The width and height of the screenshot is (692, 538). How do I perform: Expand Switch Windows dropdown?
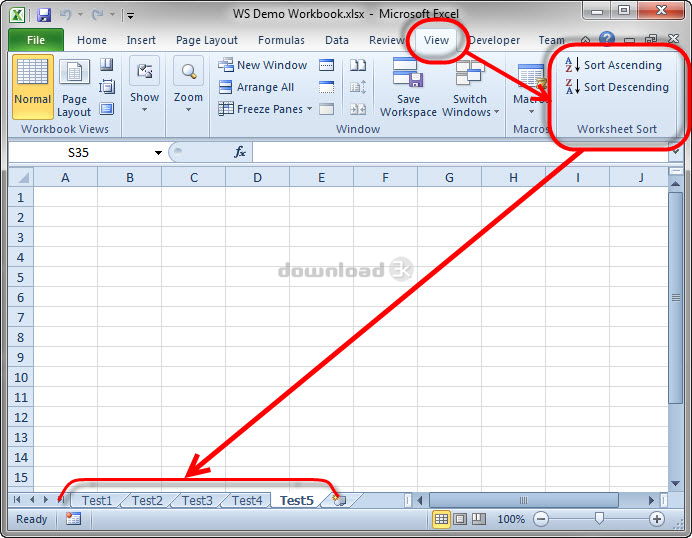pyautogui.click(x=497, y=112)
